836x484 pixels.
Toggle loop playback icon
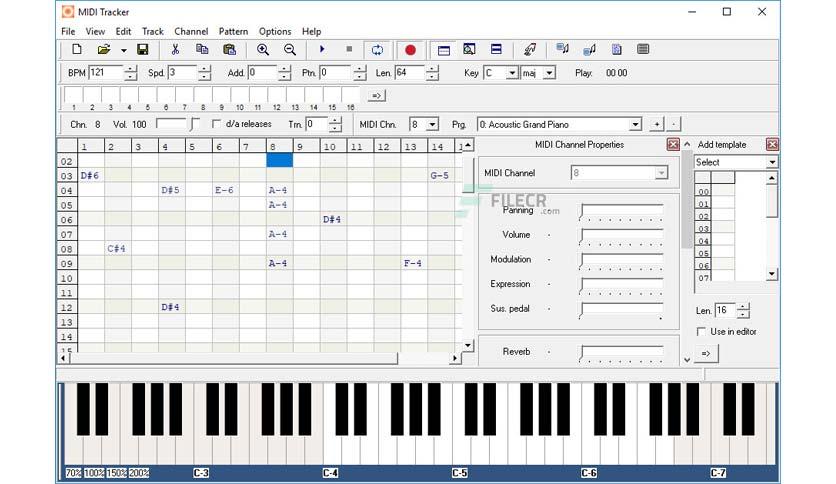point(377,50)
